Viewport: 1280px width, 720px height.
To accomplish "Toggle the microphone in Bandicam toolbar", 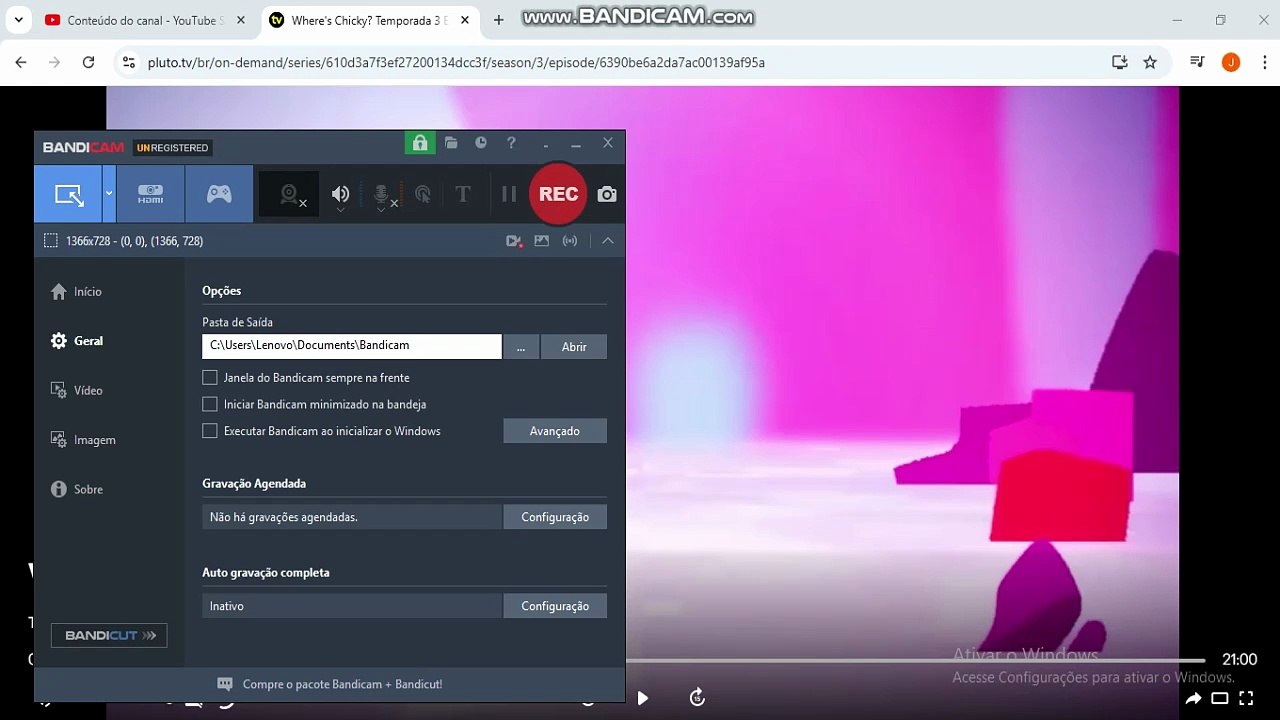I will [381, 194].
